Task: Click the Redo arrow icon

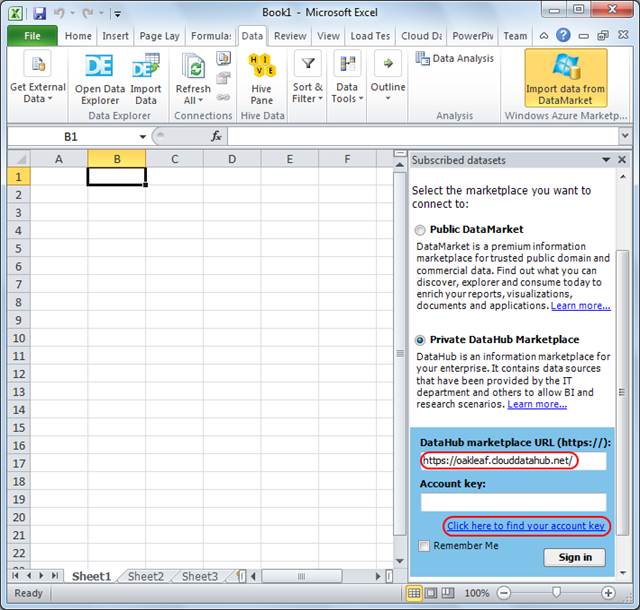Action: coord(88,13)
